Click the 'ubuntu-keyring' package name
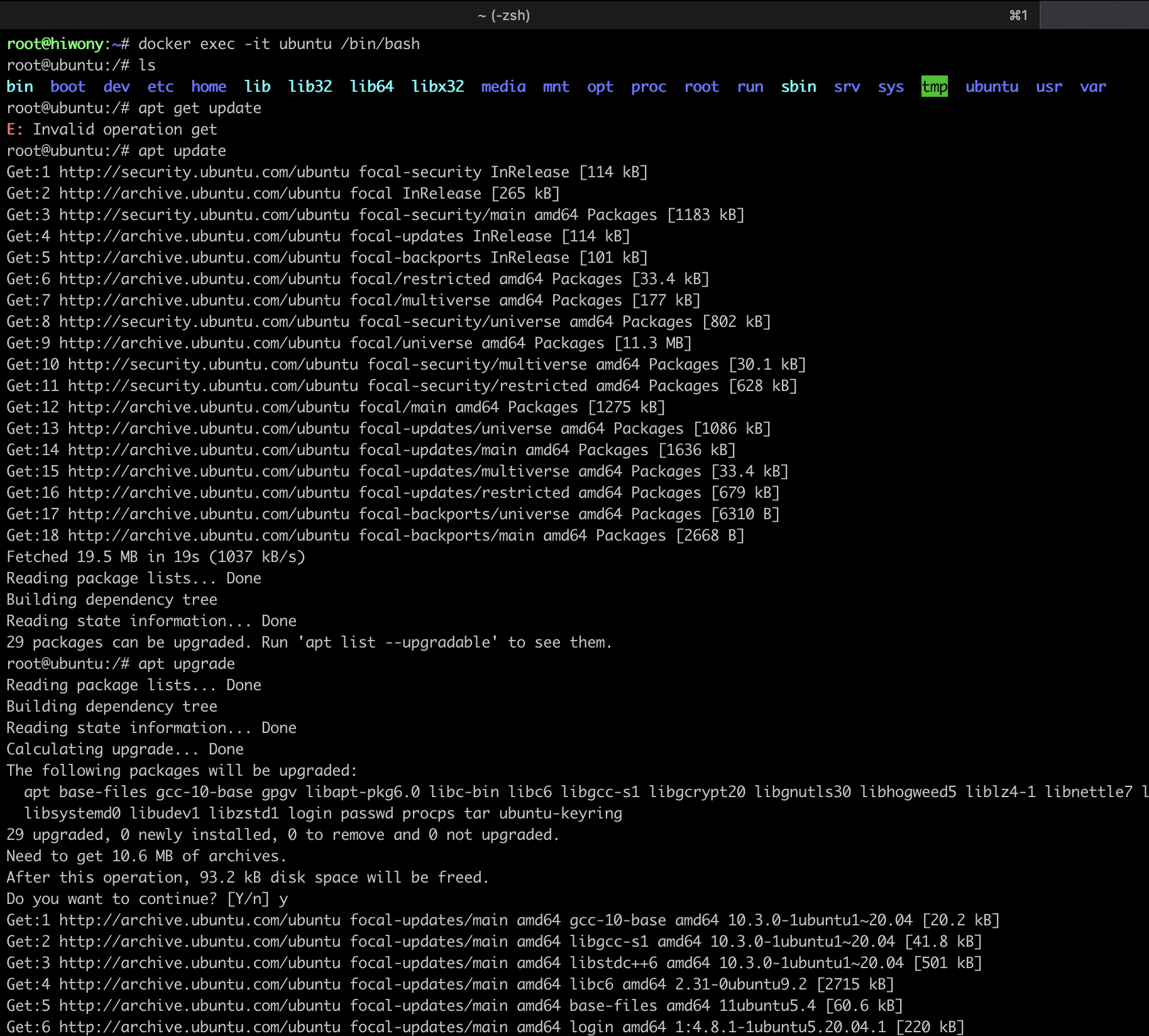Screen dimensions: 1149x1036 click(561, 813)
